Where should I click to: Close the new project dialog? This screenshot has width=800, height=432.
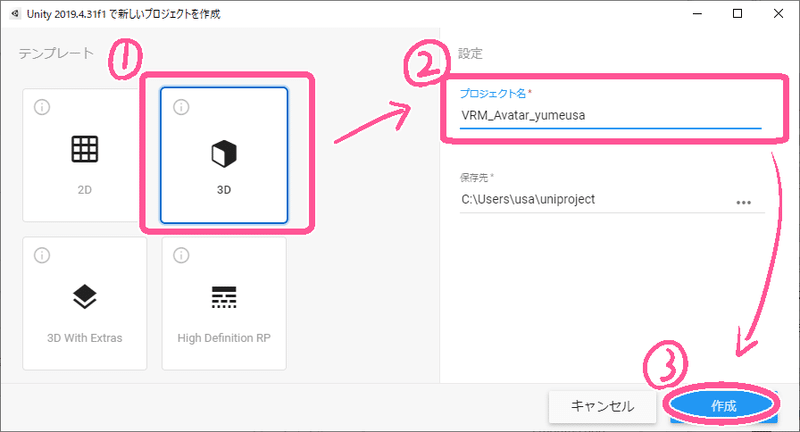(x=778, y=14)
